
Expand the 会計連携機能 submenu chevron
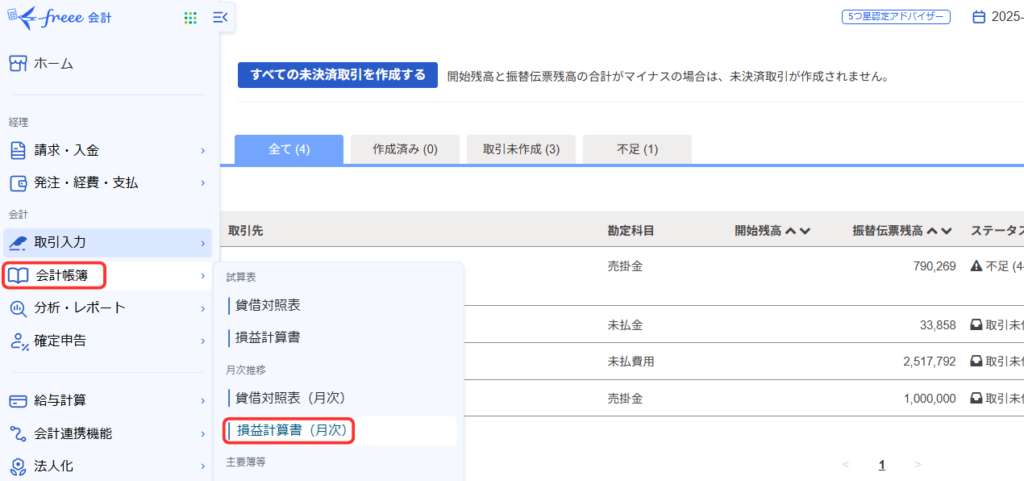pos(202,434)
